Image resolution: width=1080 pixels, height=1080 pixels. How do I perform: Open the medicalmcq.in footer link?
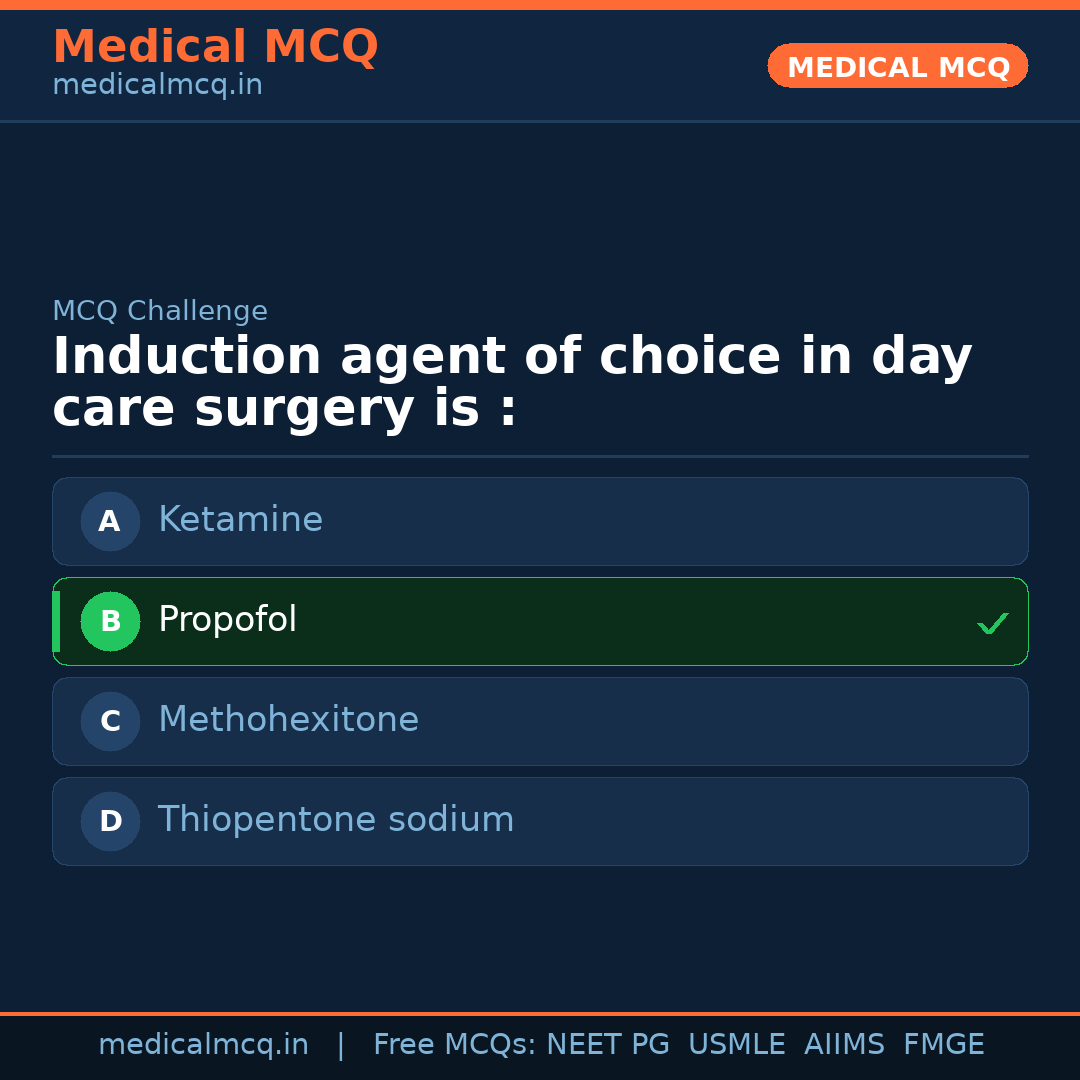point(203,1045)
